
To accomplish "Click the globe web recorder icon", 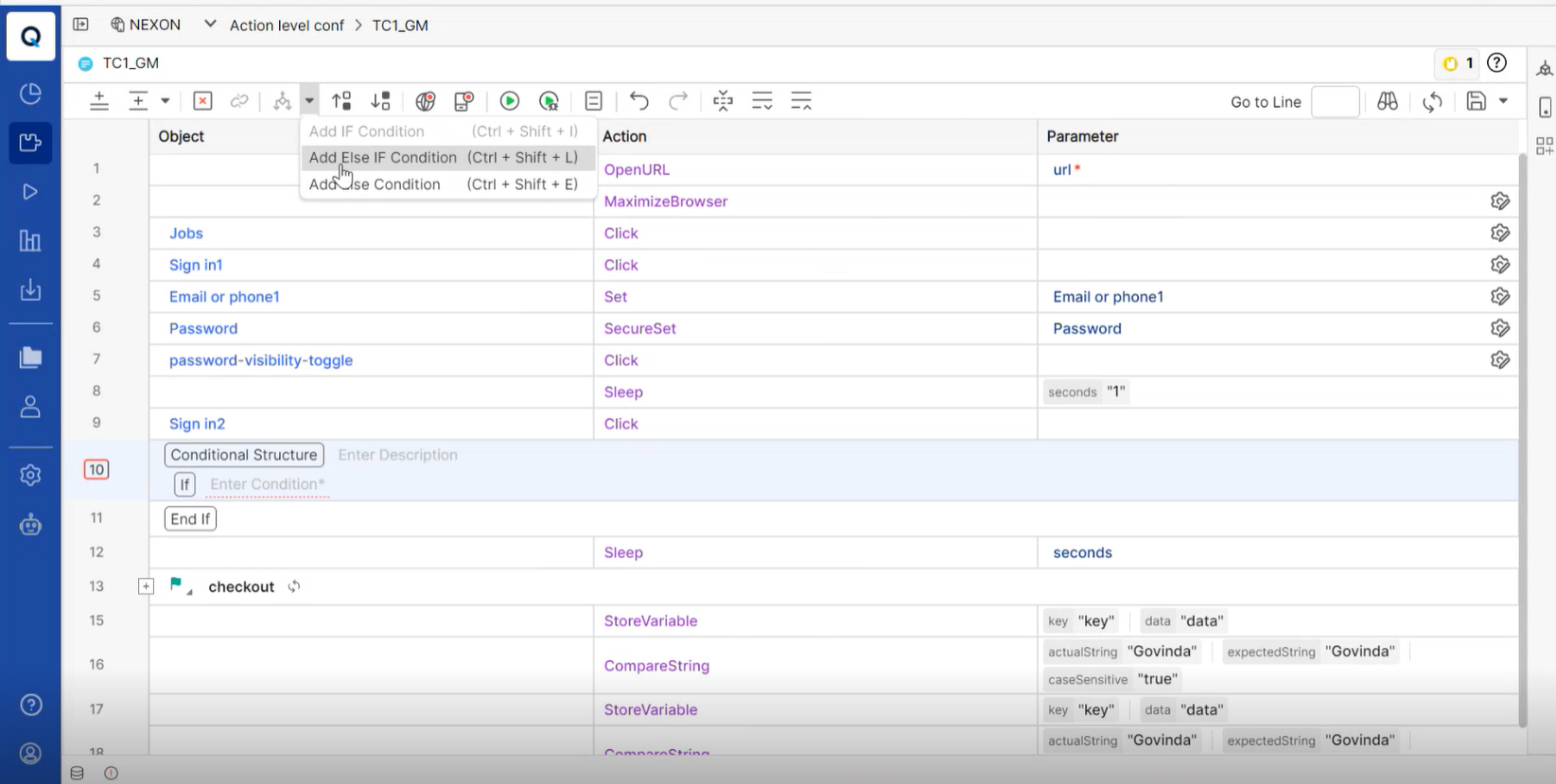I will pyautogui.click(x=426, y=101).
